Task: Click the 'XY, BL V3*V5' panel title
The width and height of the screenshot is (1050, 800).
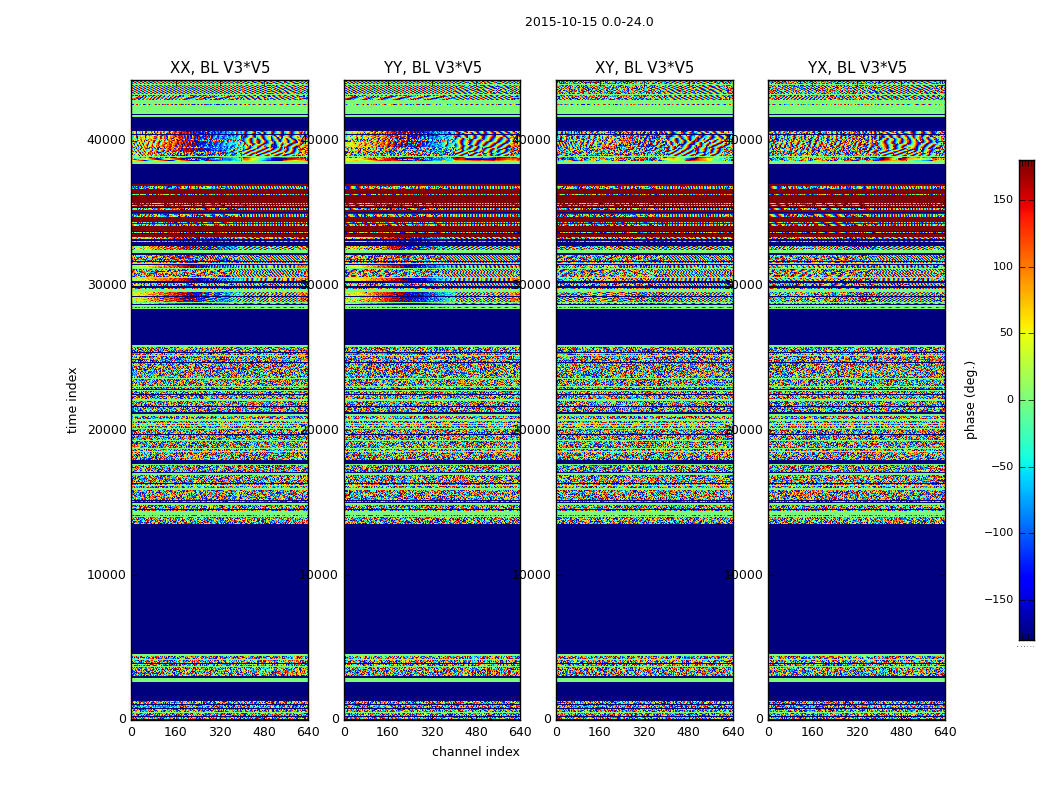Action: coord(644,68)
